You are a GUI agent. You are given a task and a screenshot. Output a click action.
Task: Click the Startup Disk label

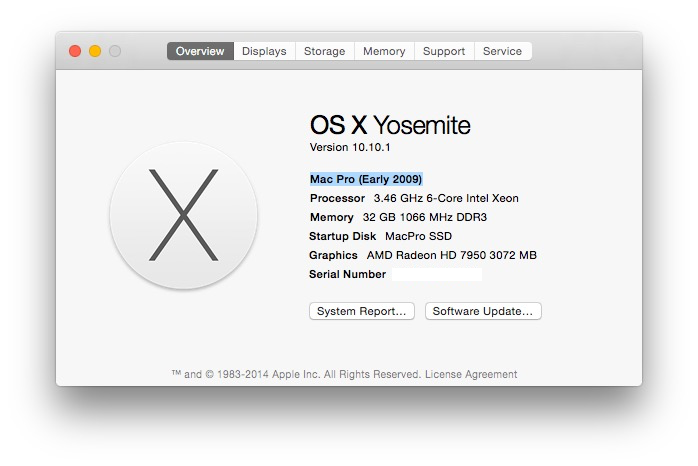(343, 236)
